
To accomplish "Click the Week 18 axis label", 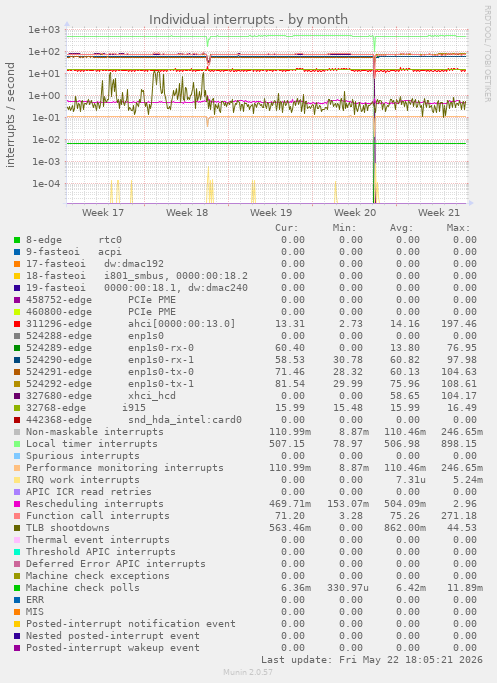I will coord(187,213).
